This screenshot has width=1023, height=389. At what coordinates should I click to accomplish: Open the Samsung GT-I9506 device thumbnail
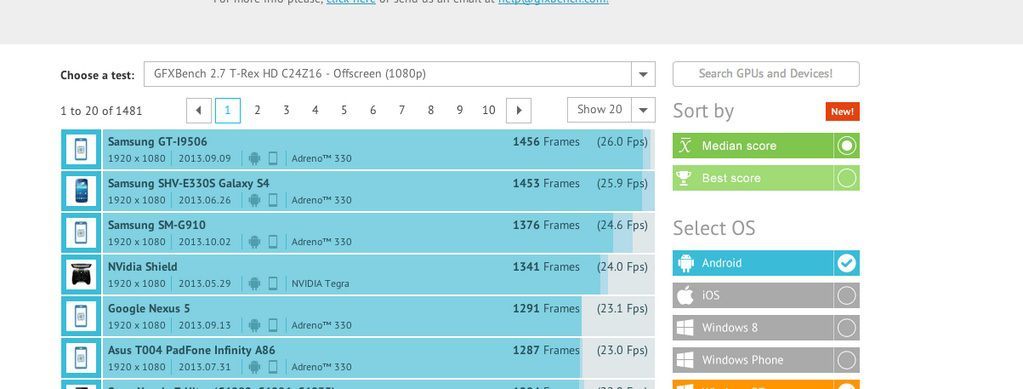(81, 149)
